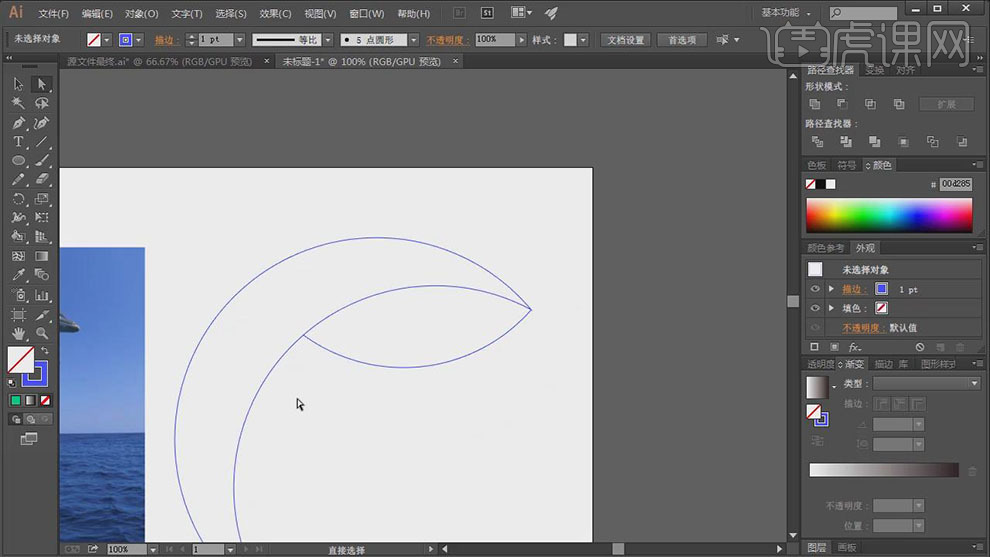Open the 效果(C) menu
Image resolution: width=990 pixels, height=557 pixels.
click(x=275, y=14)
